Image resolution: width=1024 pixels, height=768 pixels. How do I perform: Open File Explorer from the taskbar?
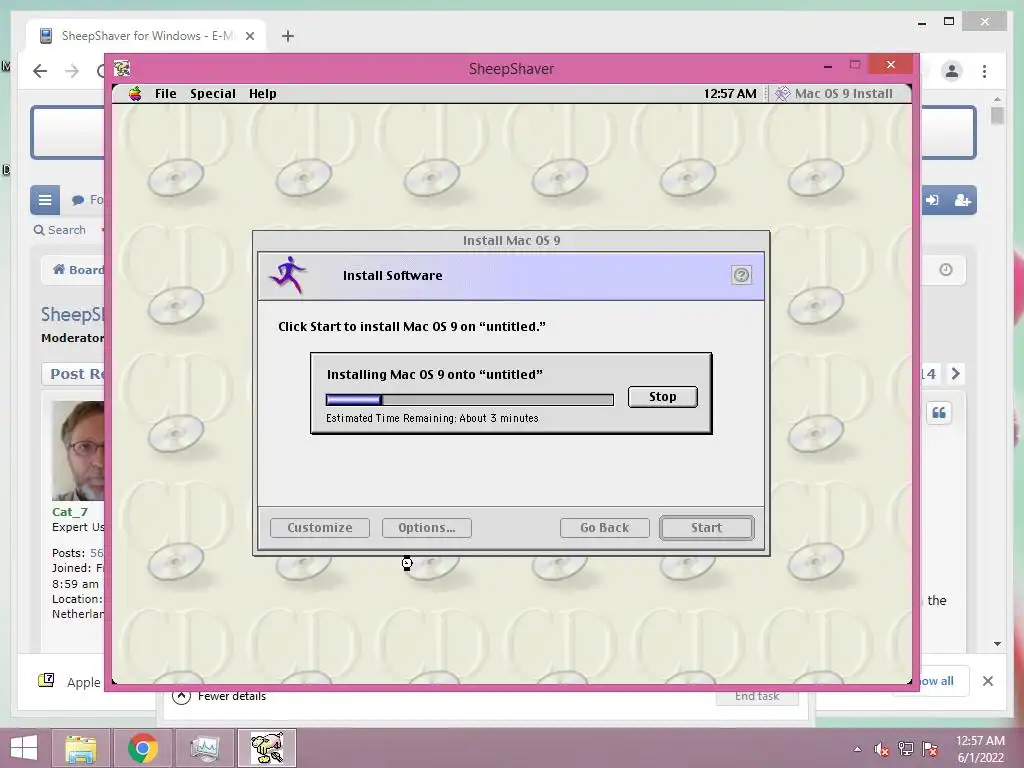coord(80,748)
